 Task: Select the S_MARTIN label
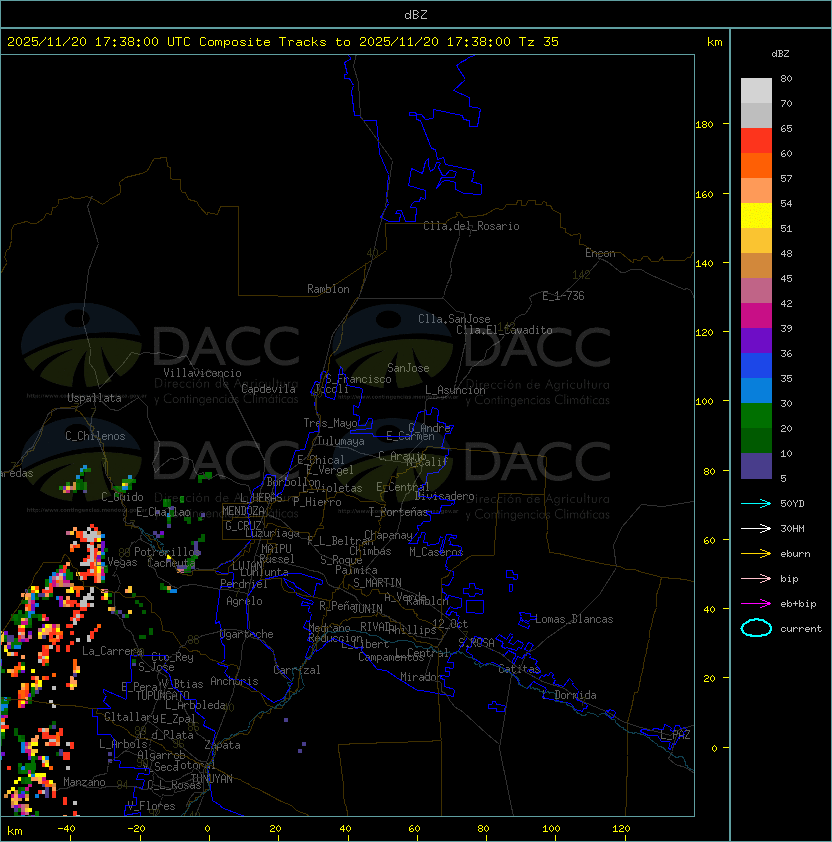pos(377,582)
